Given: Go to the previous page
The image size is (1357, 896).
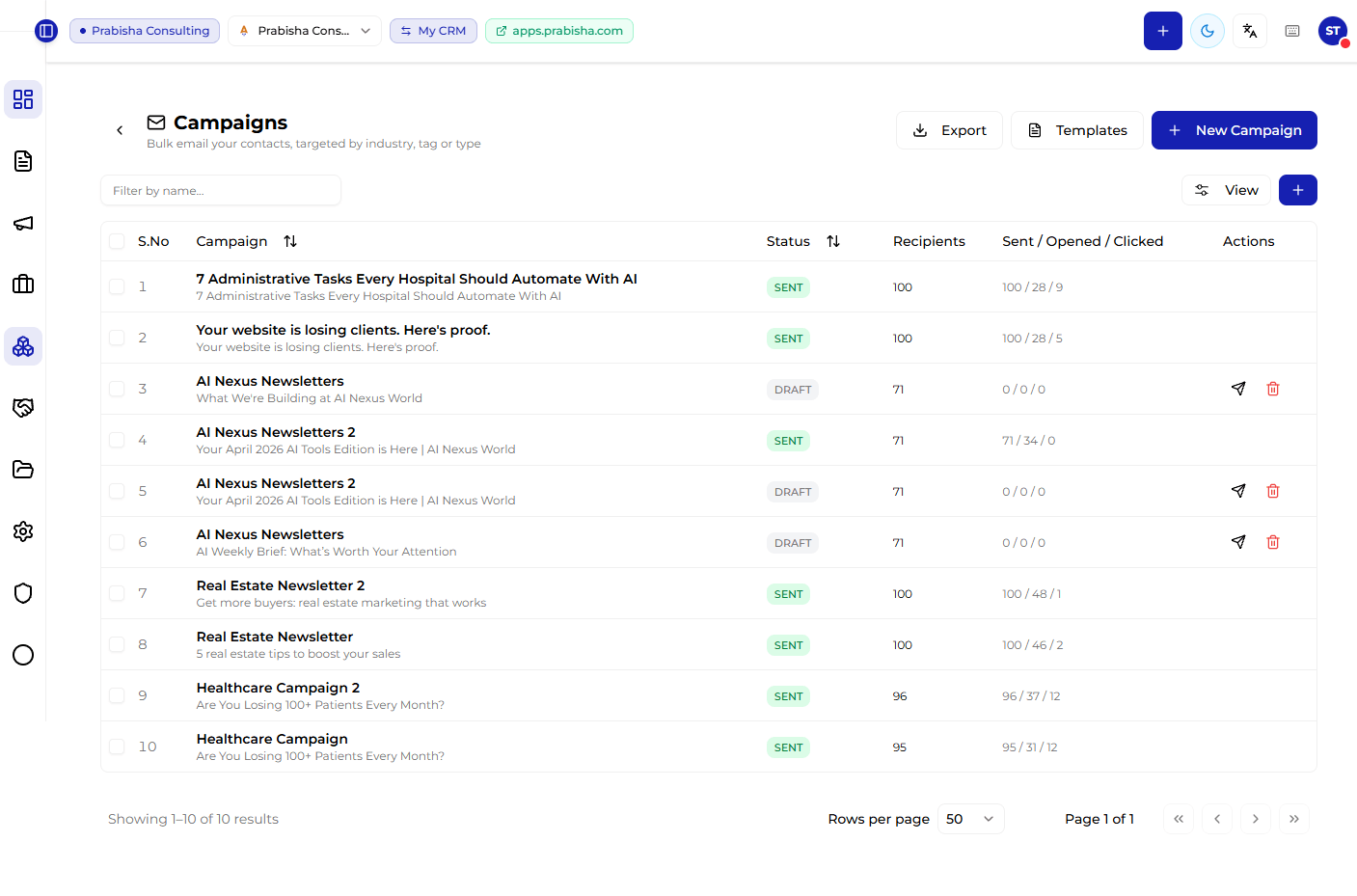Looking at the screenshot, I should [x=1217, y=819].
